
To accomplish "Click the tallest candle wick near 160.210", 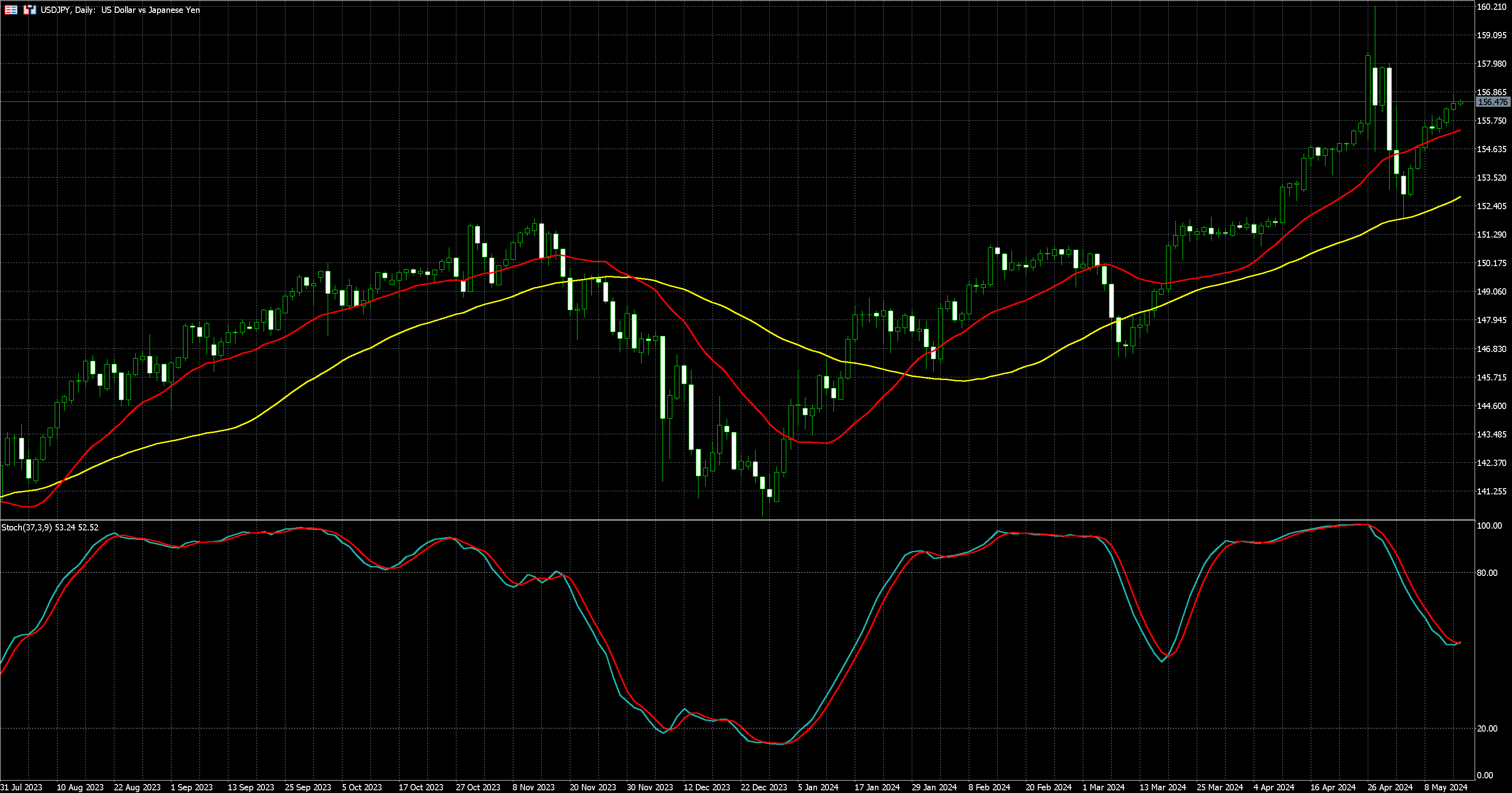I will click(x=1375, y=29).
